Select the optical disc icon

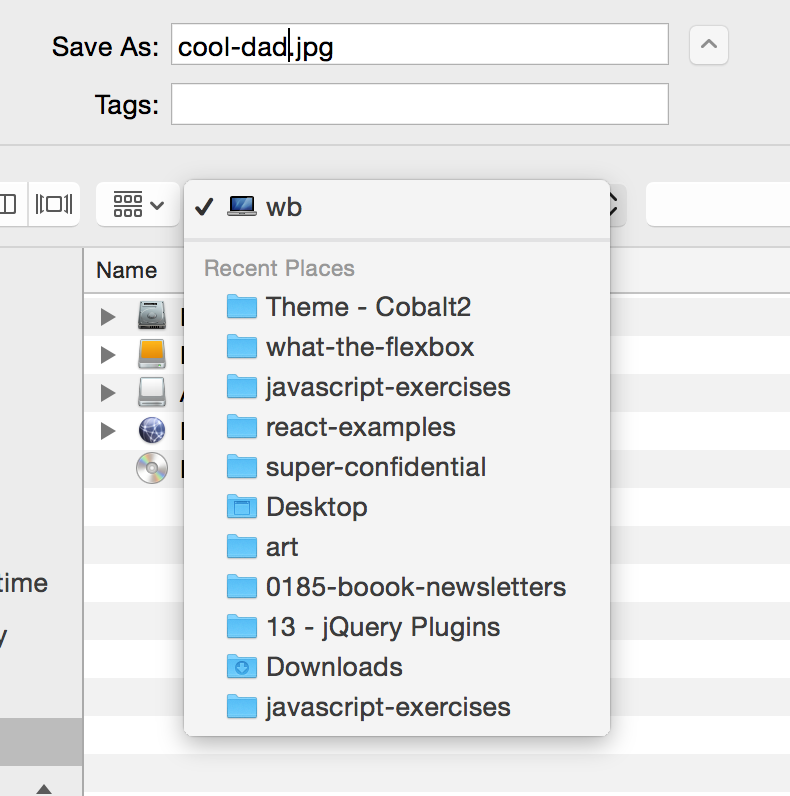click(x=152, y=468)
